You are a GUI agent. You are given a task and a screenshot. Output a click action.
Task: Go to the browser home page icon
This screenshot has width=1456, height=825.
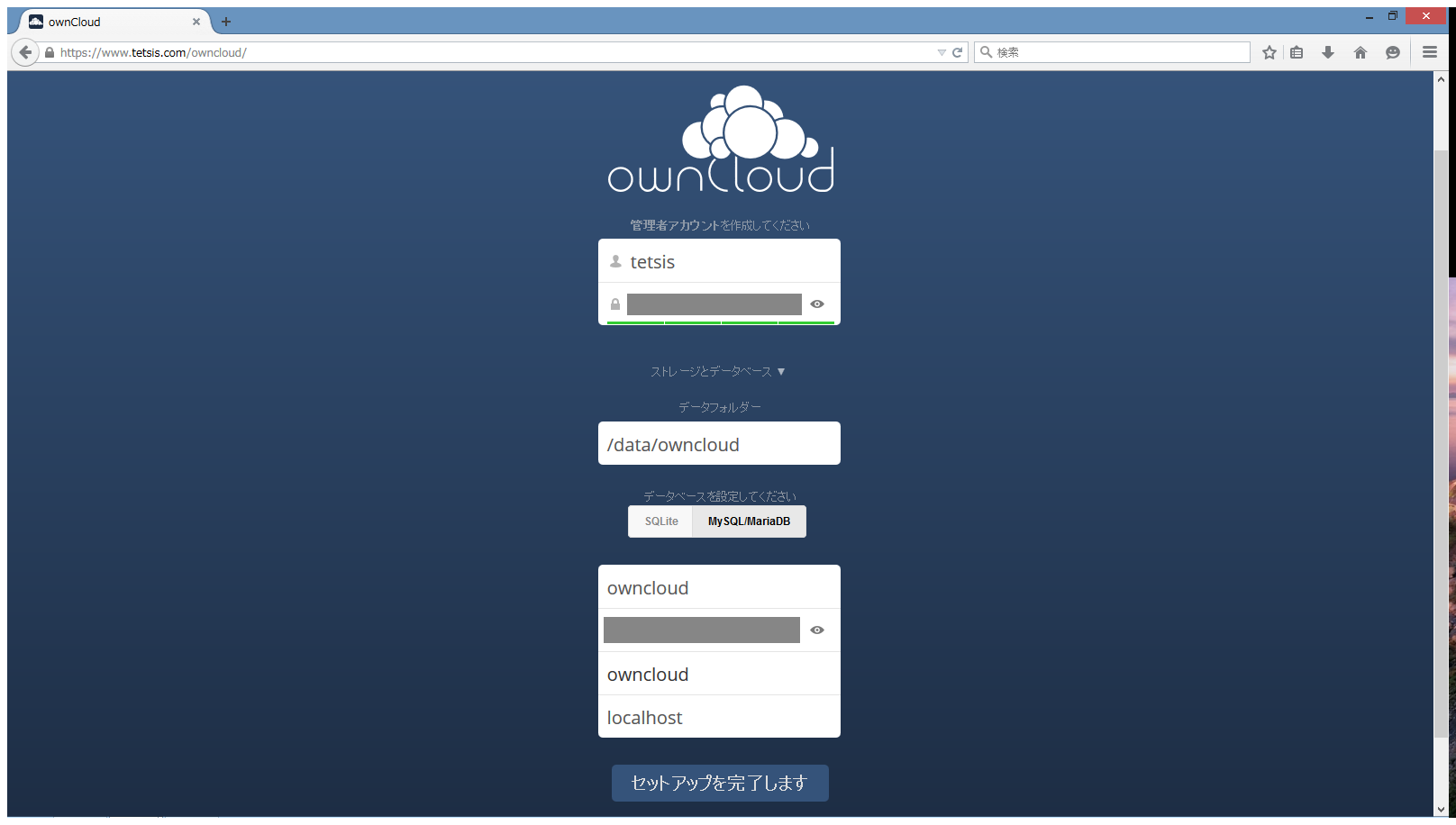(1360, 52)
